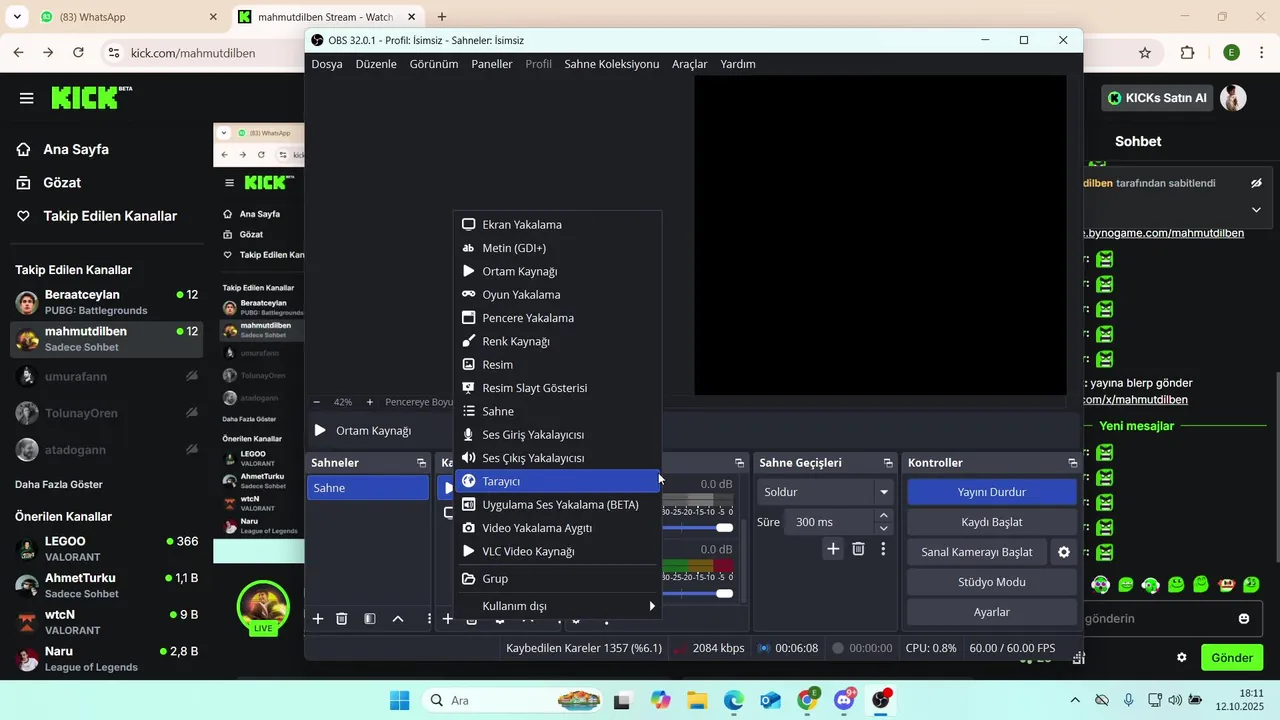Open Kick chat settings gear icon
1280x720 pixels.
(1182, 657)
